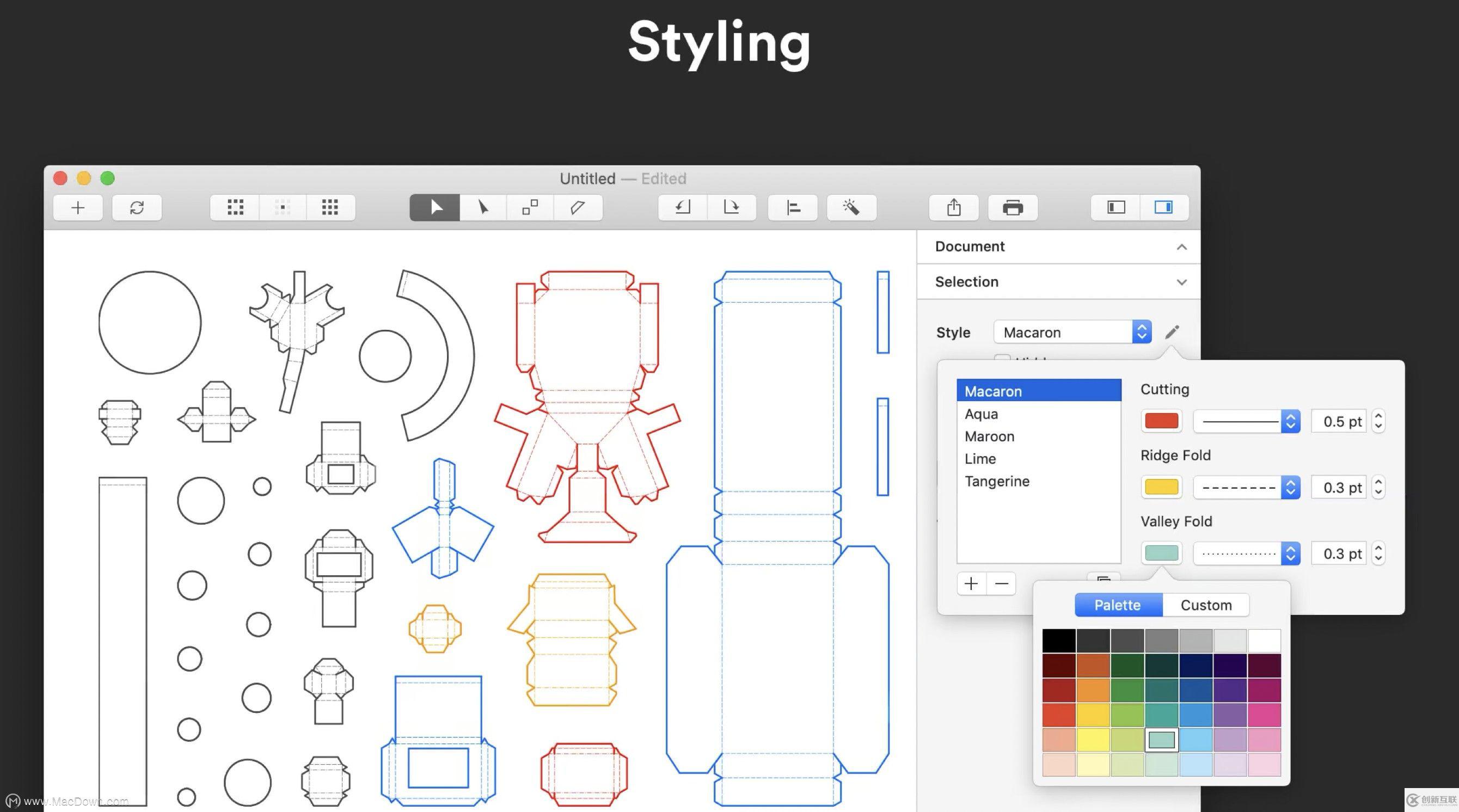The width and height of the screenshot is (1459, 812).
Task: Click the Document section header
Action: pyautogui.click(x=1058, y=247)
